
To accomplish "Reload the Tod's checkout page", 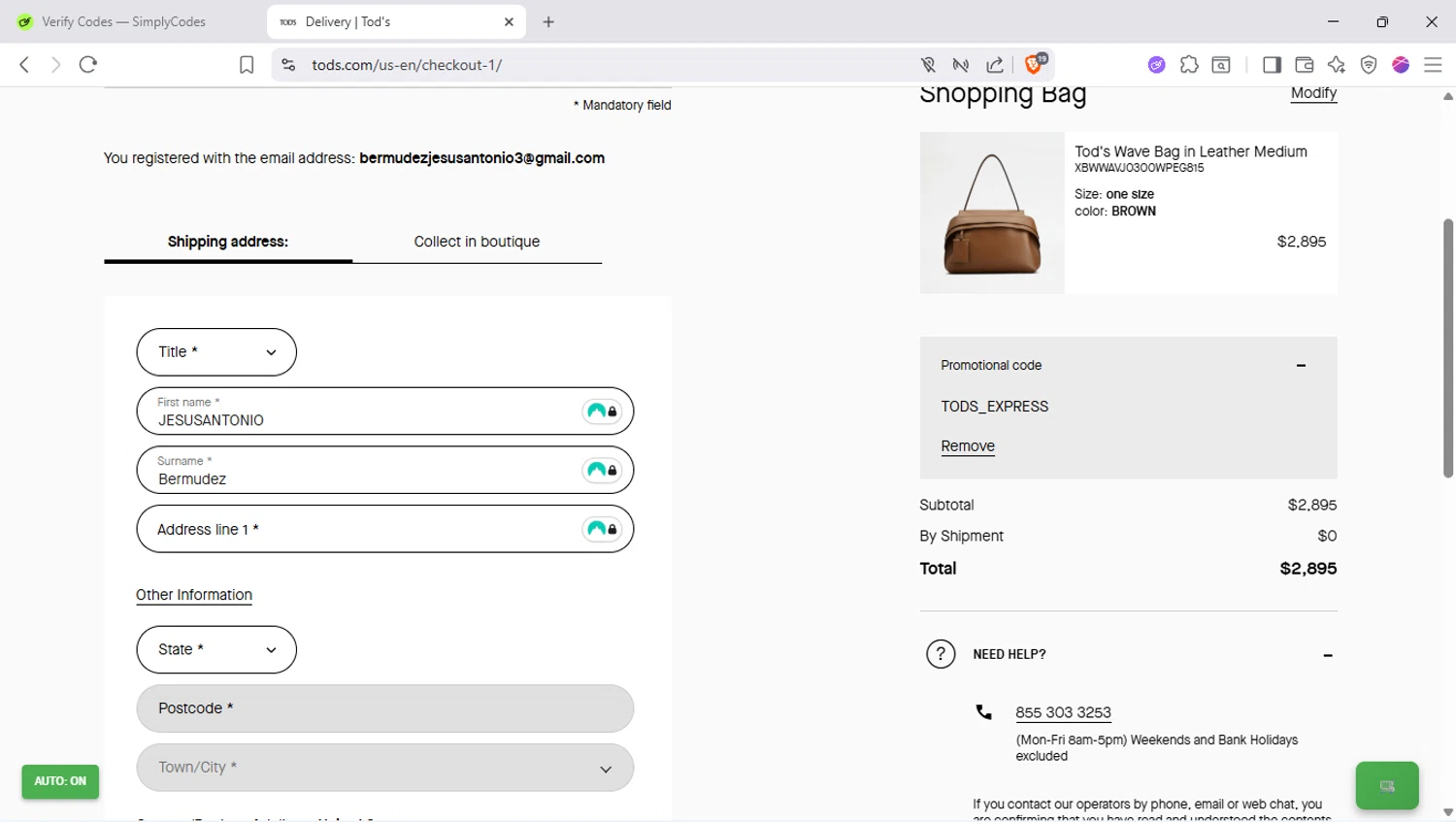I will pos(88,65).
